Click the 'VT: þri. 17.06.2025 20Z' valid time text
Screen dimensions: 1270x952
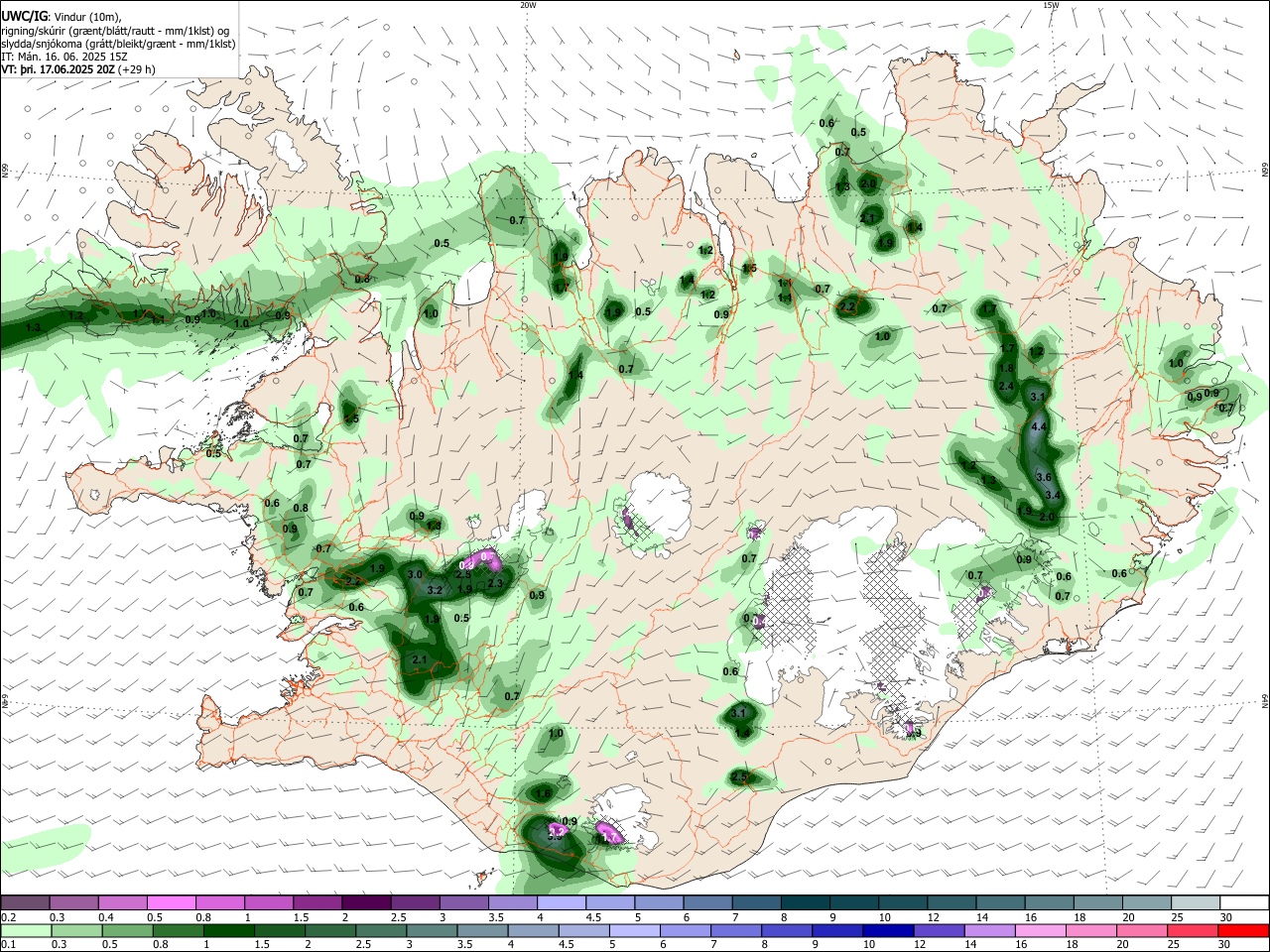pos(58,69)
